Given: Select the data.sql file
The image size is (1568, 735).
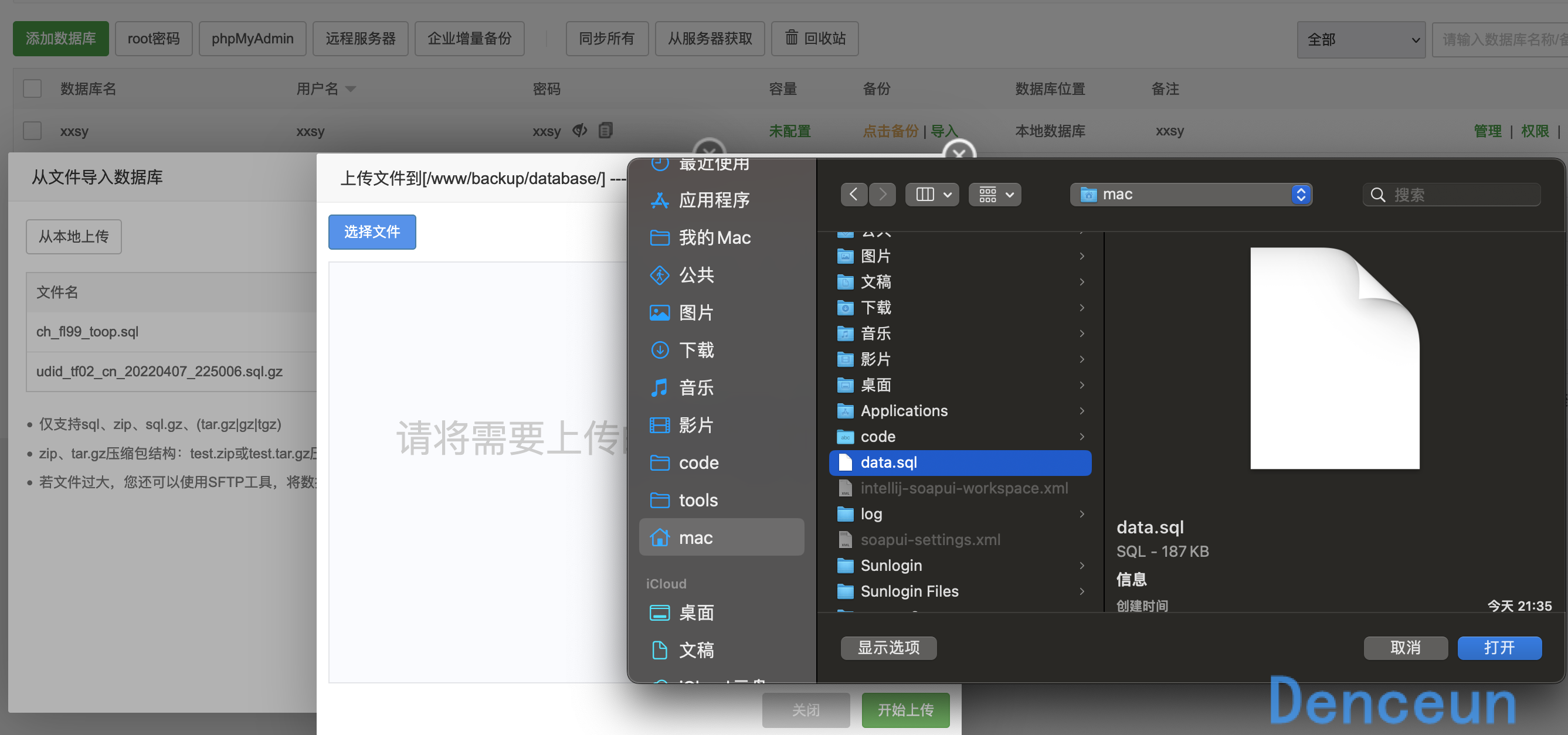Looking at the screenshot, I should coord(960,462).
